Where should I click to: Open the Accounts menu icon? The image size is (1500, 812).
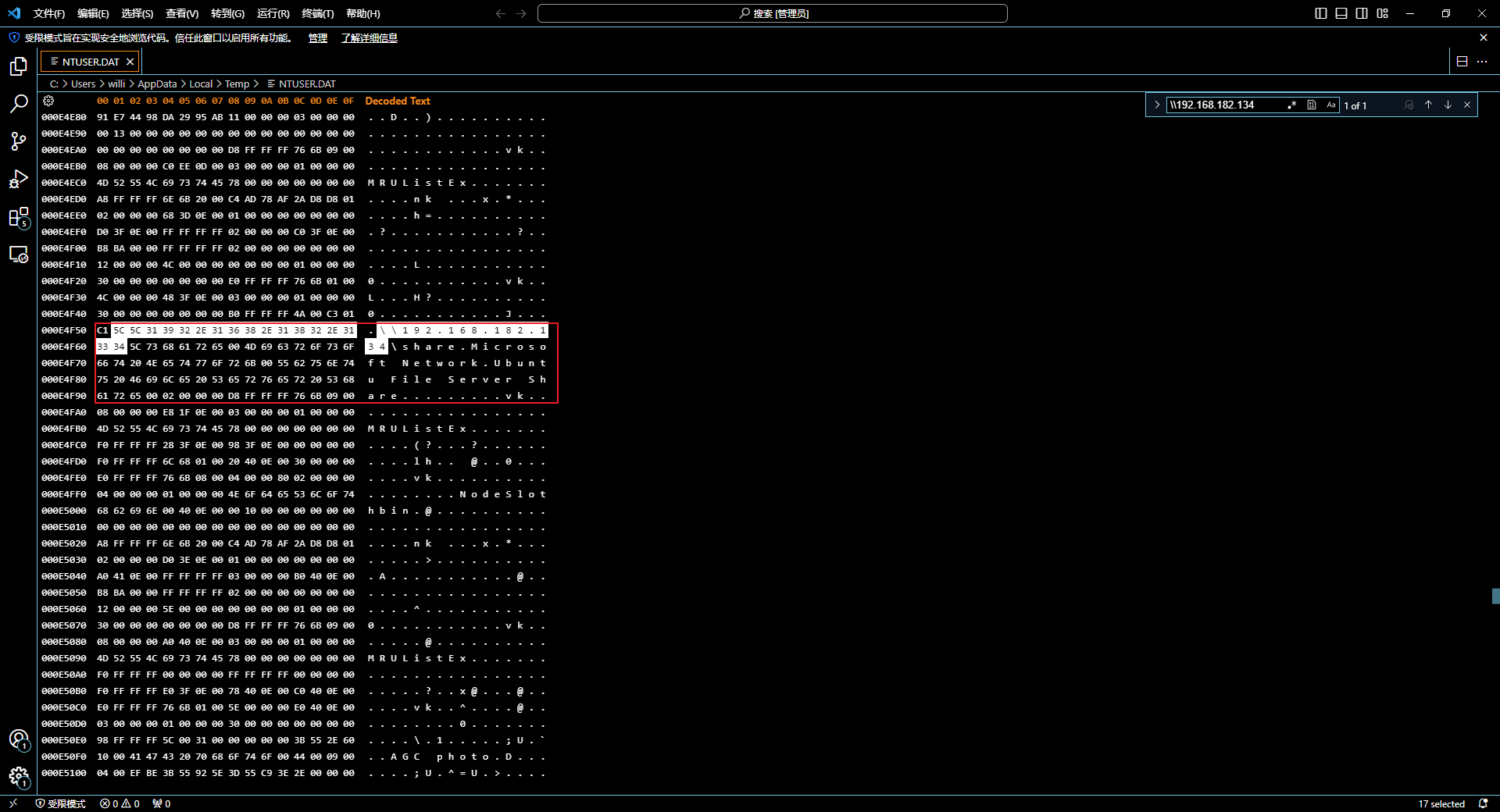(19, 739)
